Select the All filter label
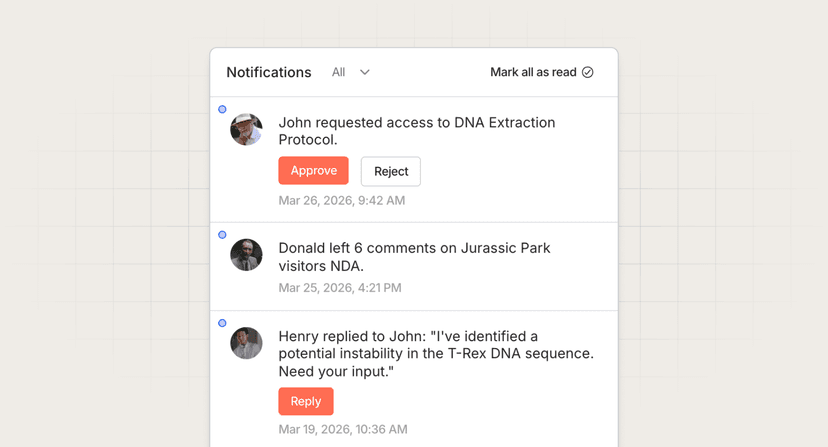The image size is (828, 447). 338,72
